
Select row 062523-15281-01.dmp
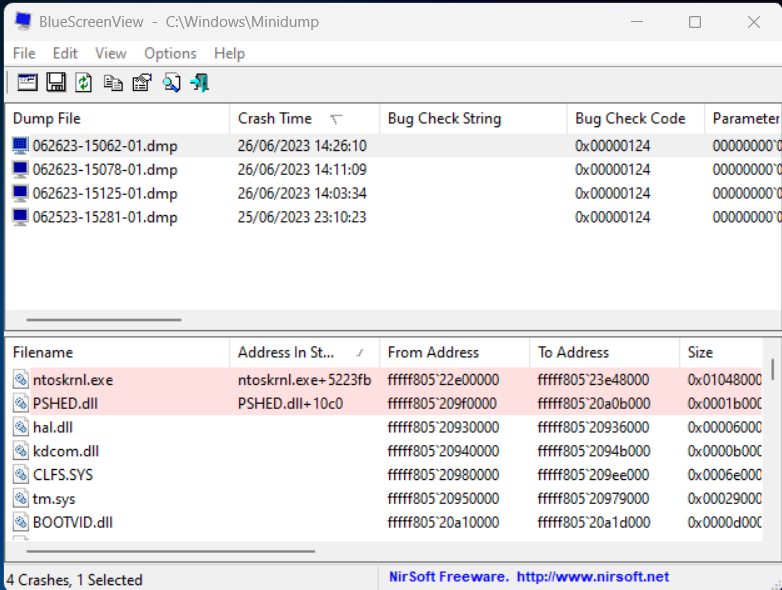click(393, 217)
